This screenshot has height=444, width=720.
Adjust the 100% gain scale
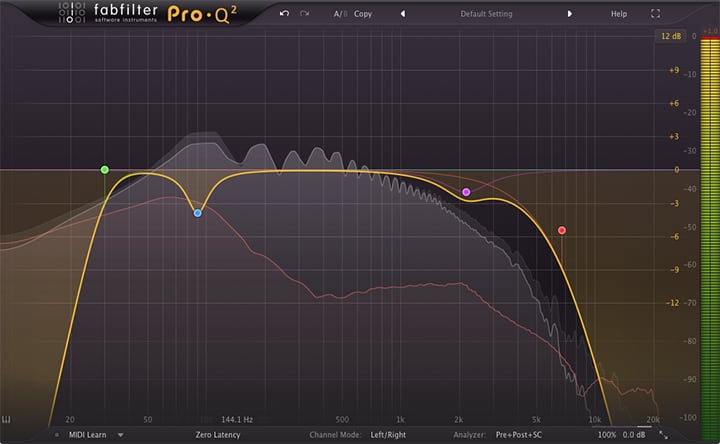pyautogui.click(x=607, y=435)
